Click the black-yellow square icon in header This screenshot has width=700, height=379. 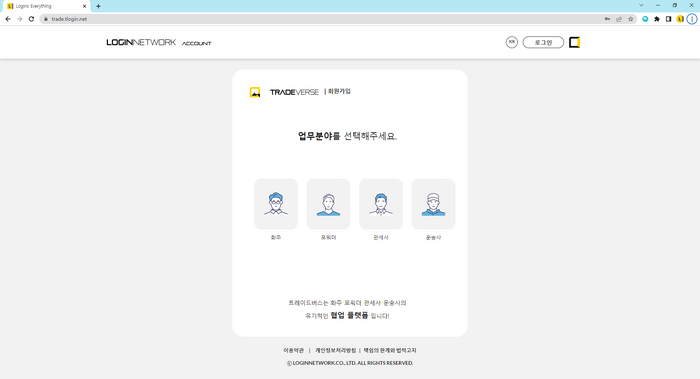click(x=575, y=42)
